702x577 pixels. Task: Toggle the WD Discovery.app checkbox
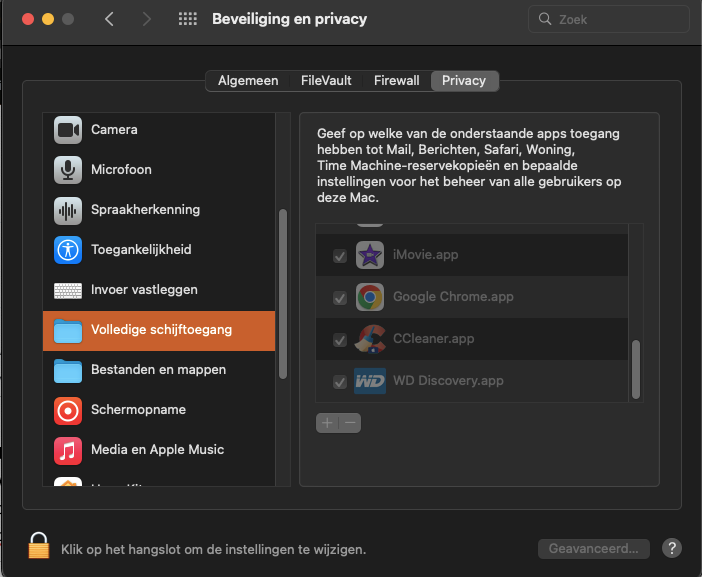point(340,382)
